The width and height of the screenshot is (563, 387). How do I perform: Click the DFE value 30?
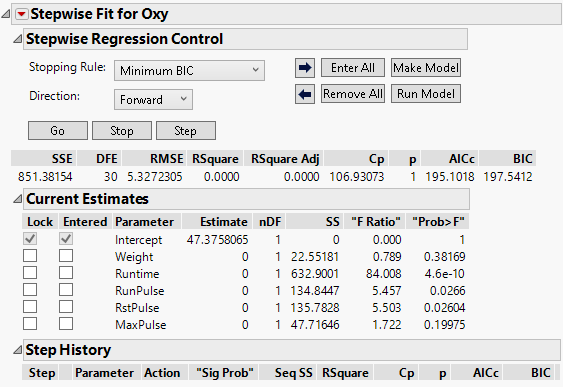coord(111,177)
